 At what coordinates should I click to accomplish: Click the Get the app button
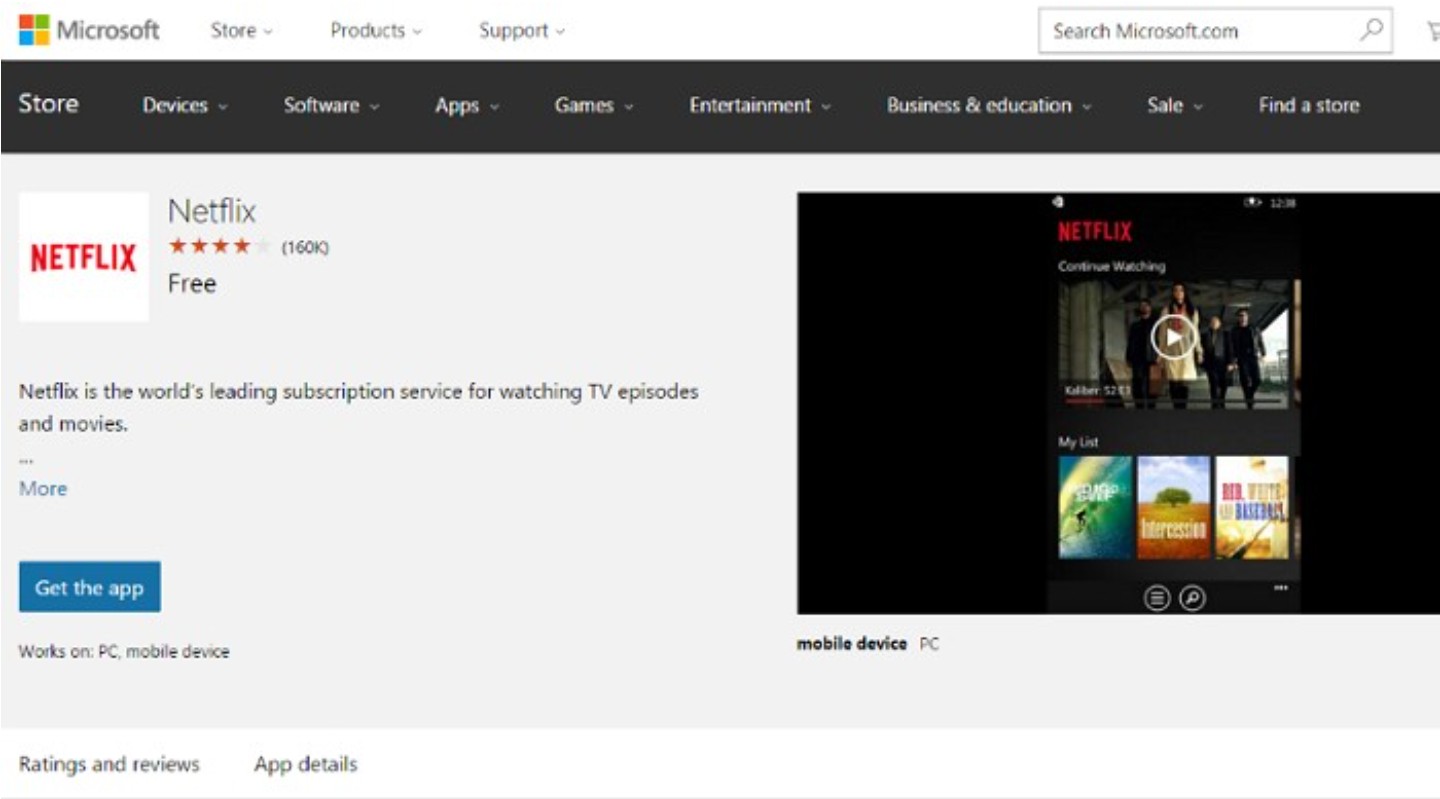pos(90,587)
